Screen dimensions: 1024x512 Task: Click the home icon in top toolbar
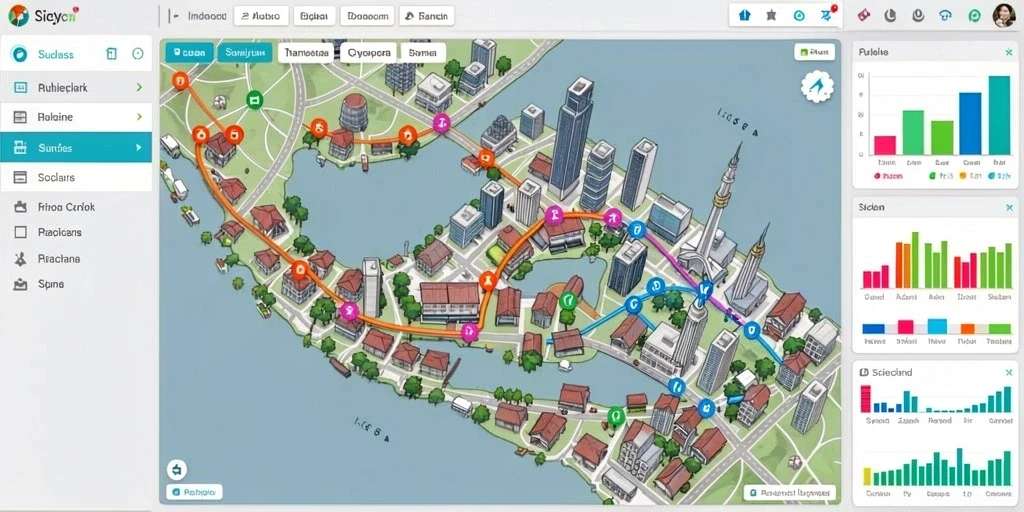744,15
